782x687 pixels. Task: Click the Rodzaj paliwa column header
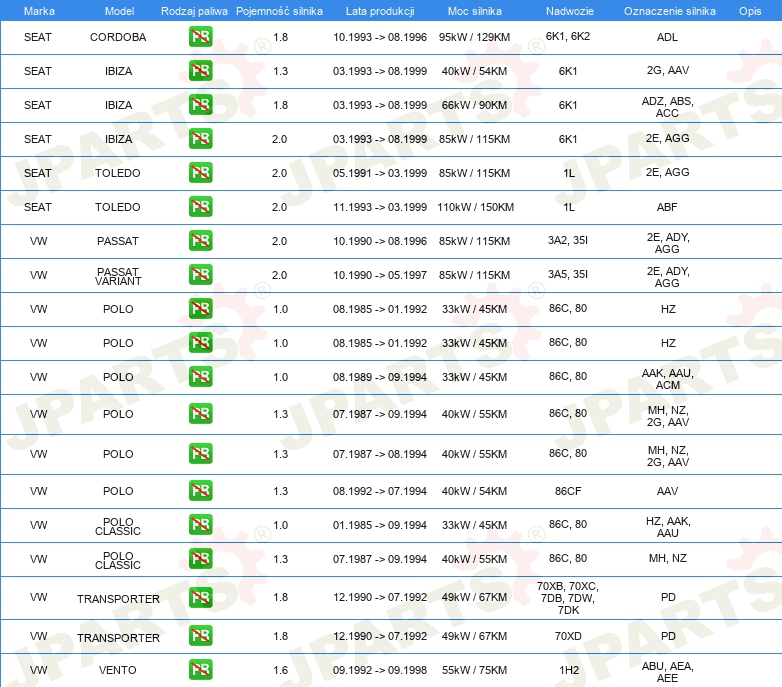coord(194,11)
